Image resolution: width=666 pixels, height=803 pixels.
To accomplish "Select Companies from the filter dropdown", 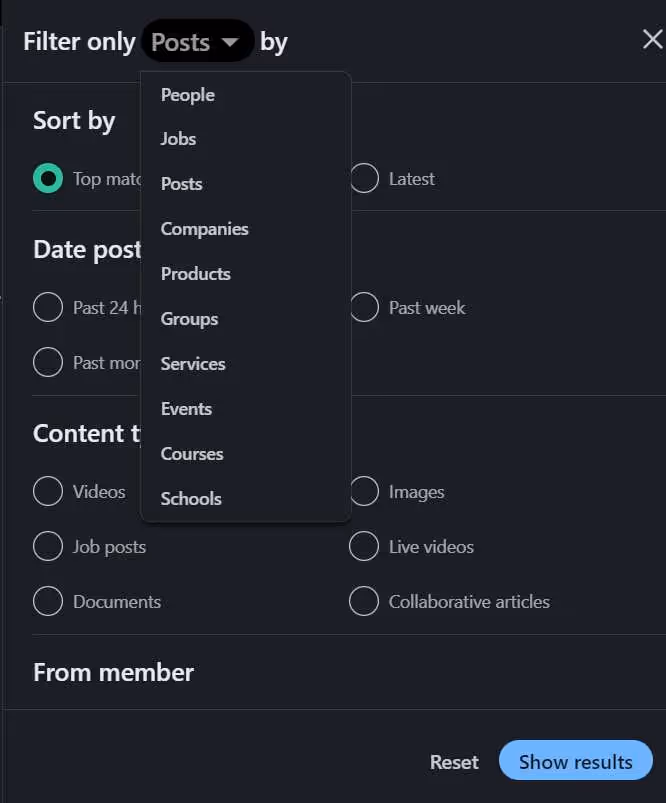I will coord(205,229).
